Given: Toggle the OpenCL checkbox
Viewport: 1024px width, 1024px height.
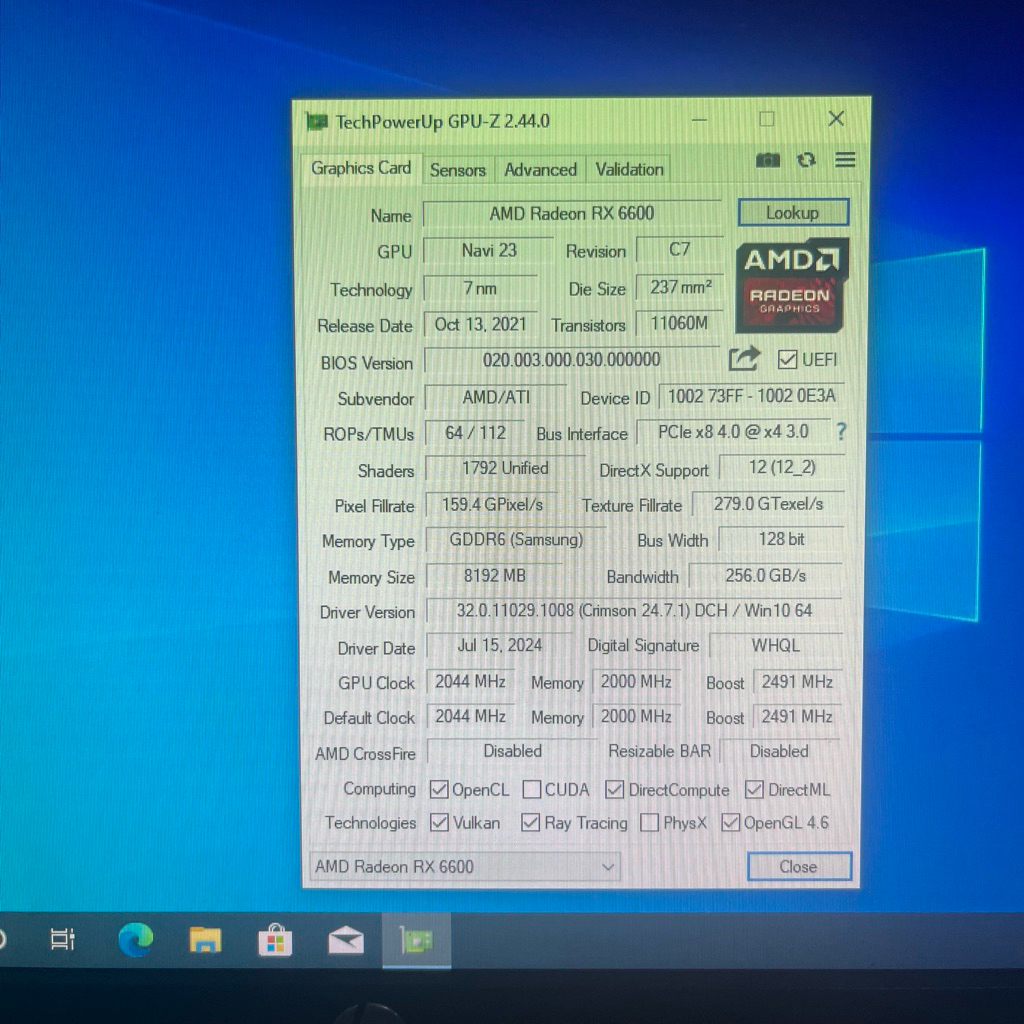Looking at the screenshot, I should pos(439,790).
